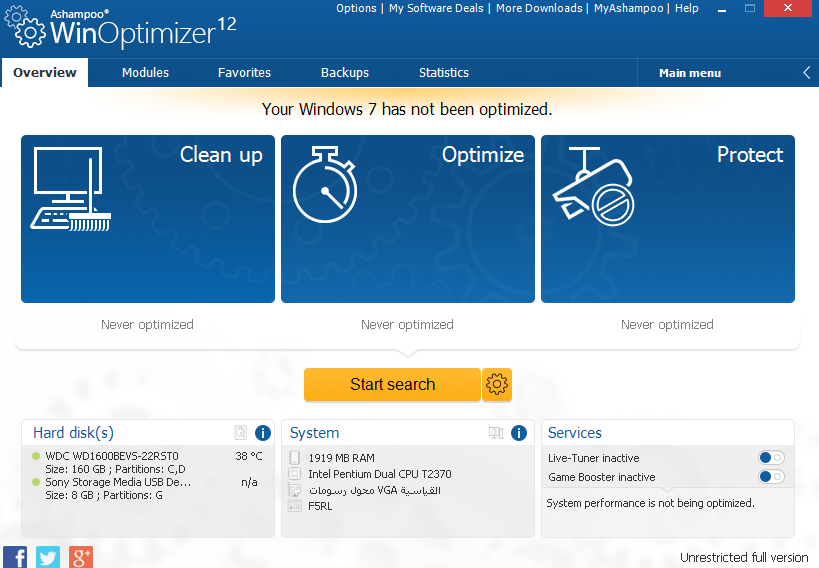Click the Hard disk(s) info icon
This screenshot has width=819, height=568.
click(x=263, y=433)
